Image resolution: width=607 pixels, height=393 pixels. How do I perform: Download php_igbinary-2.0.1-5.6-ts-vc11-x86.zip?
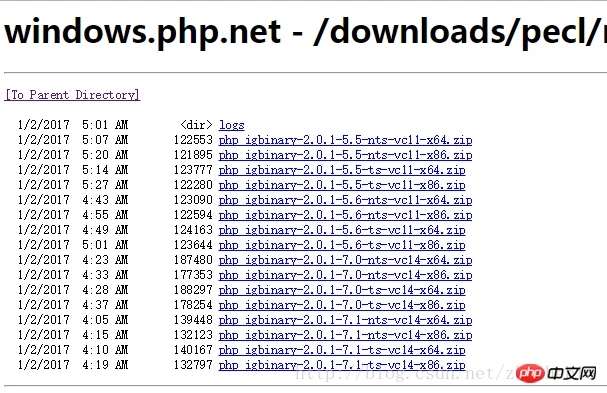342,245
